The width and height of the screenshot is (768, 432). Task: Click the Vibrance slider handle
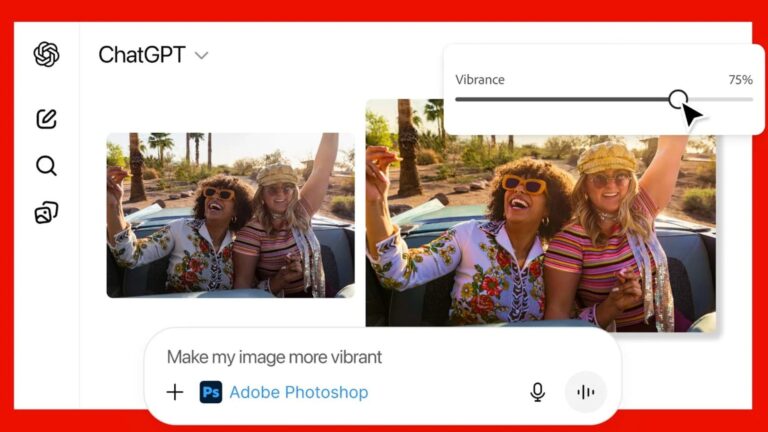click(x=678, y=99)
